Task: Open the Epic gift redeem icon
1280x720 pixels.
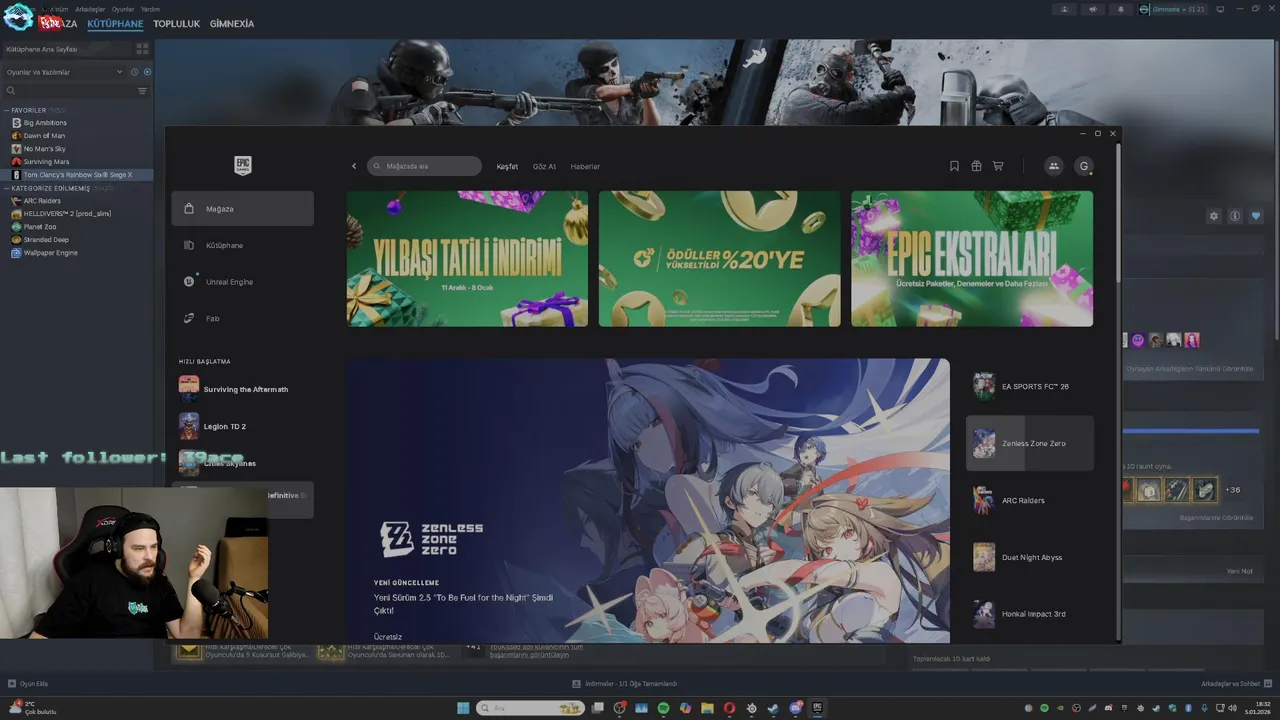Action: coord(976,166)
